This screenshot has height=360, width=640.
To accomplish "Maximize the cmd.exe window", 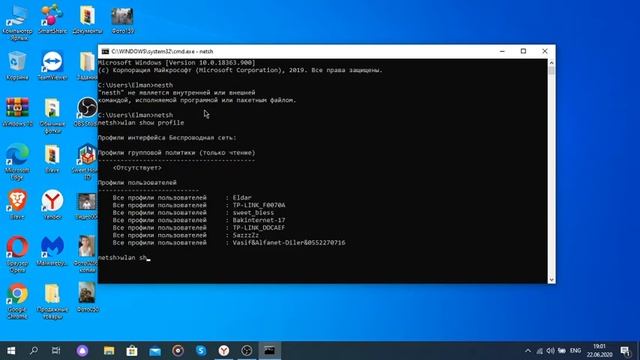I will pos(523,51).
